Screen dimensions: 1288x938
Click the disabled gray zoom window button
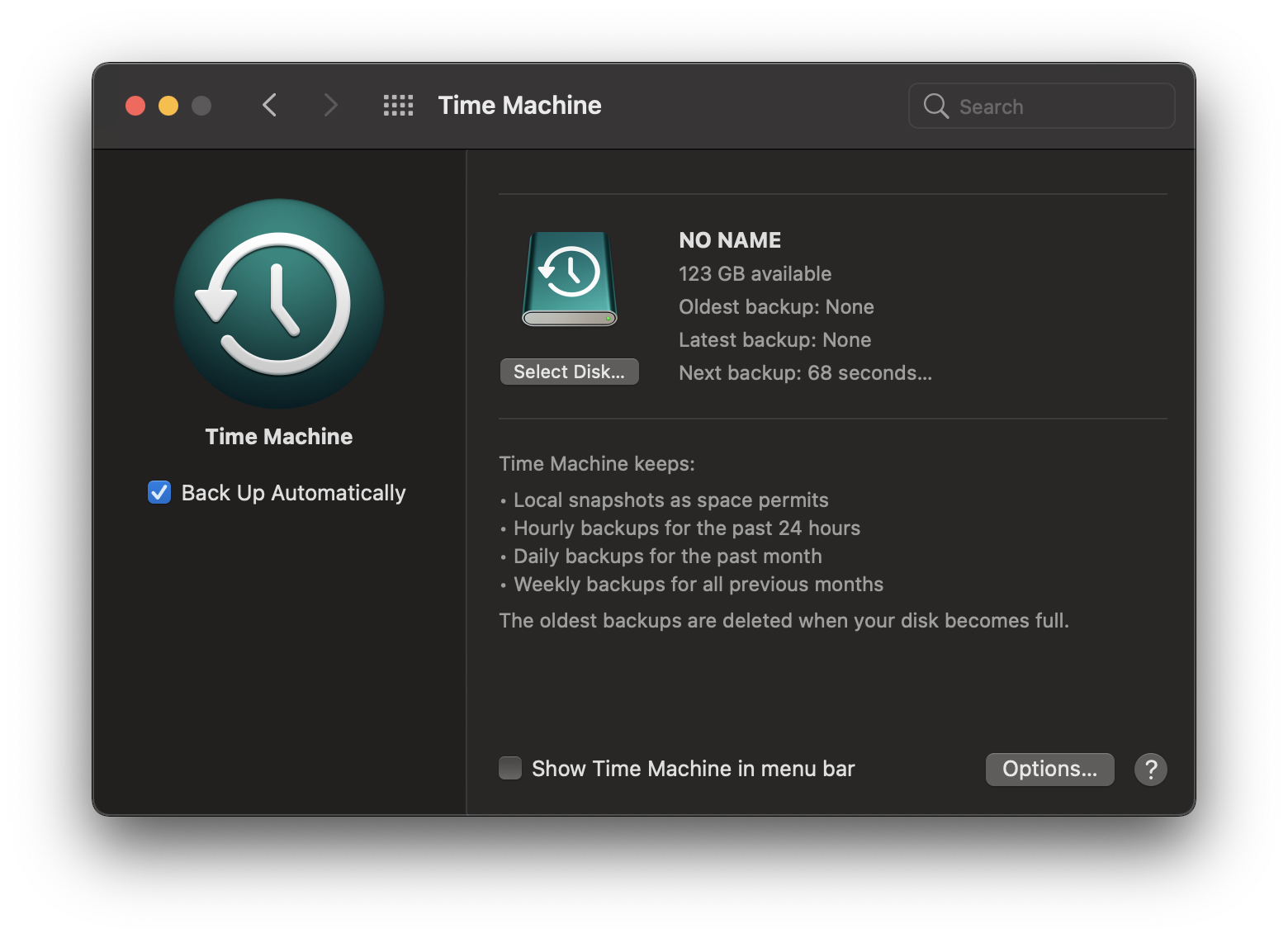point(201,106)
